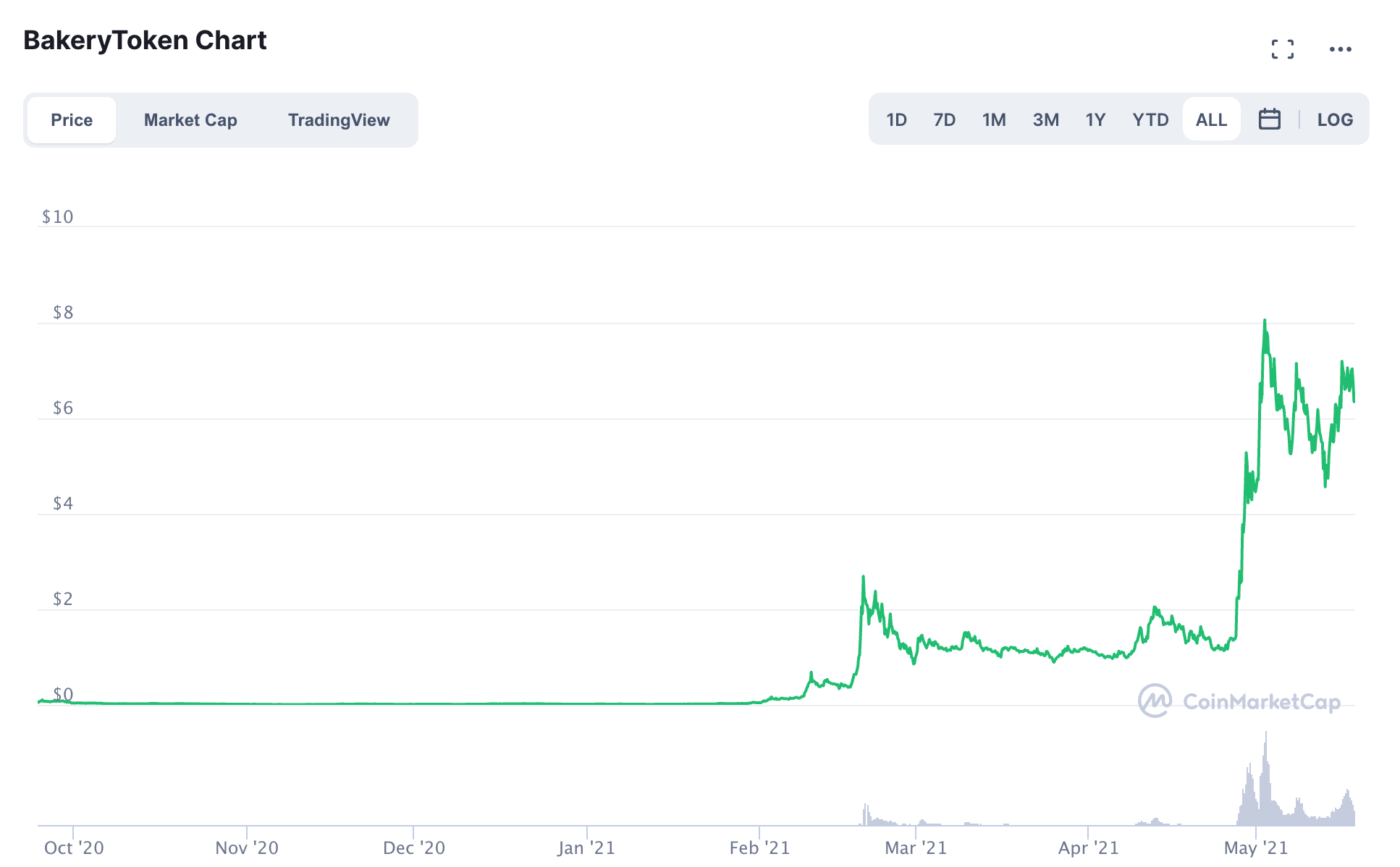1400x867 pixels.
Task: Click the Feb '21 date label
Action: click(x=759, y=847)
